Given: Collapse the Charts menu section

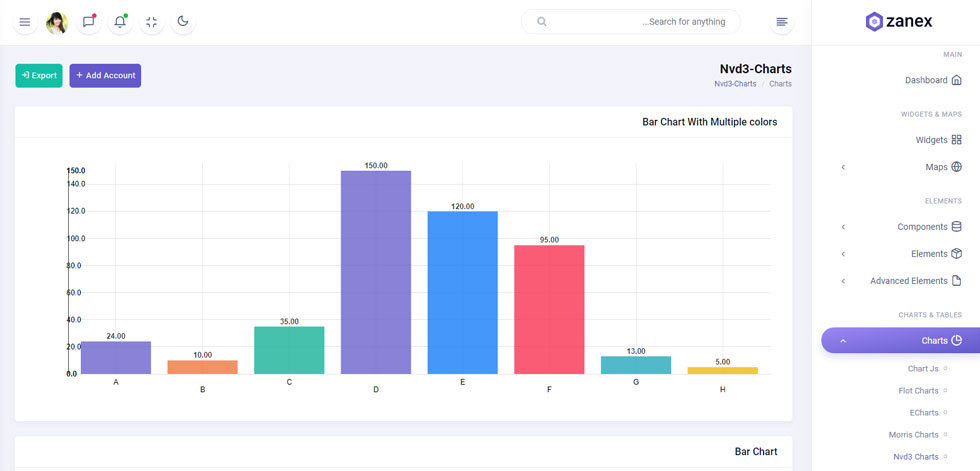Looking at the screenshot, I should click(901, 340).
